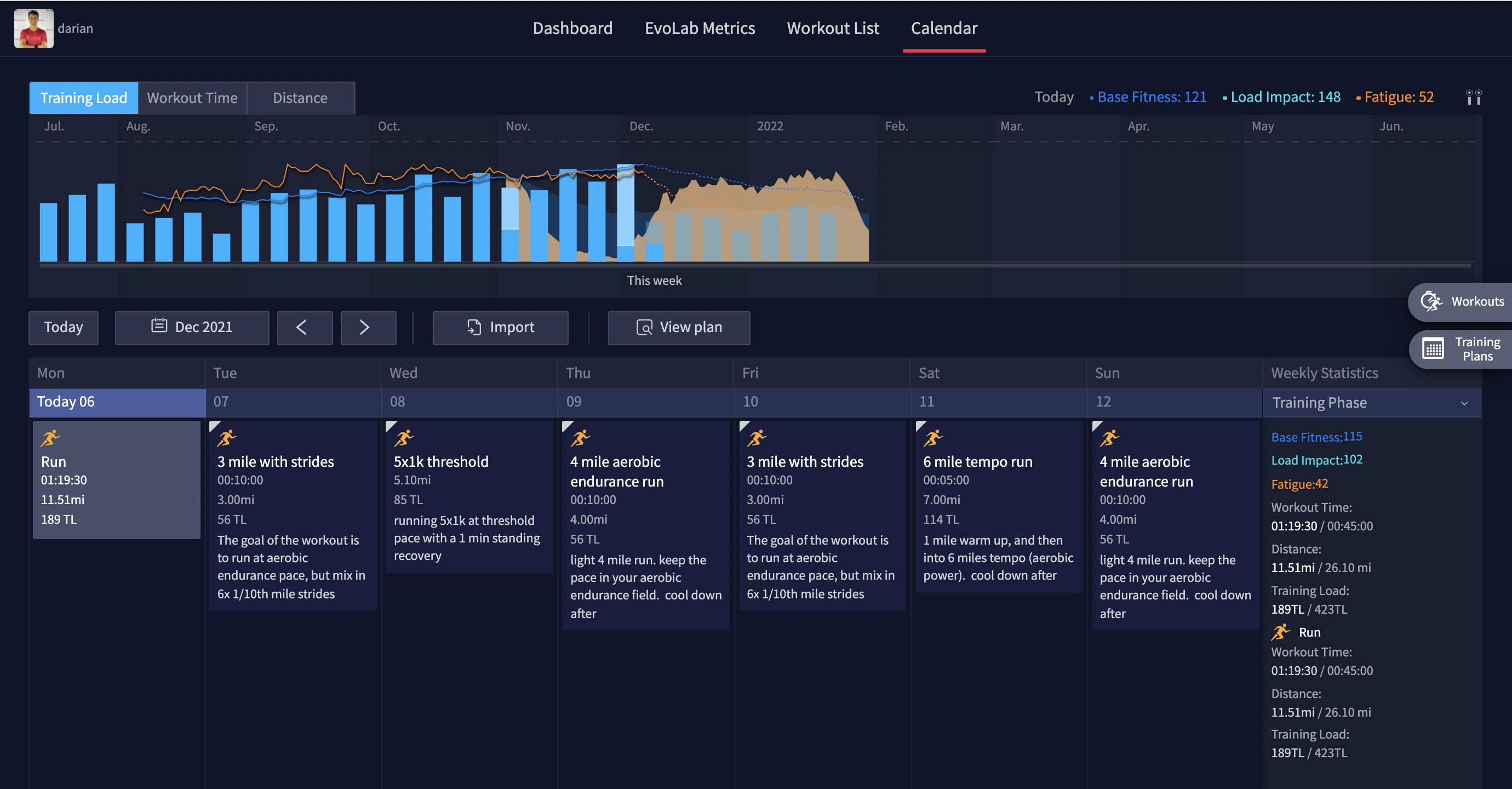Viewport: 1512px width, 789px height.
Task: Open the Workout List menu item
Action: coord(832,28)
